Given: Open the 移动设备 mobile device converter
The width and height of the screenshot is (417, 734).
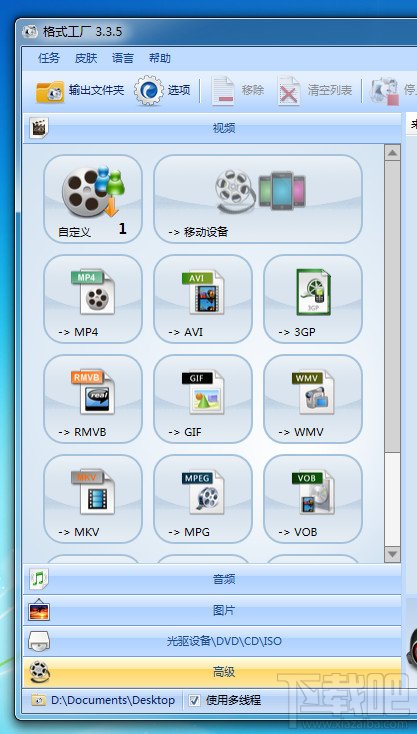Looking at the screenshot, I should coord(258,199).
